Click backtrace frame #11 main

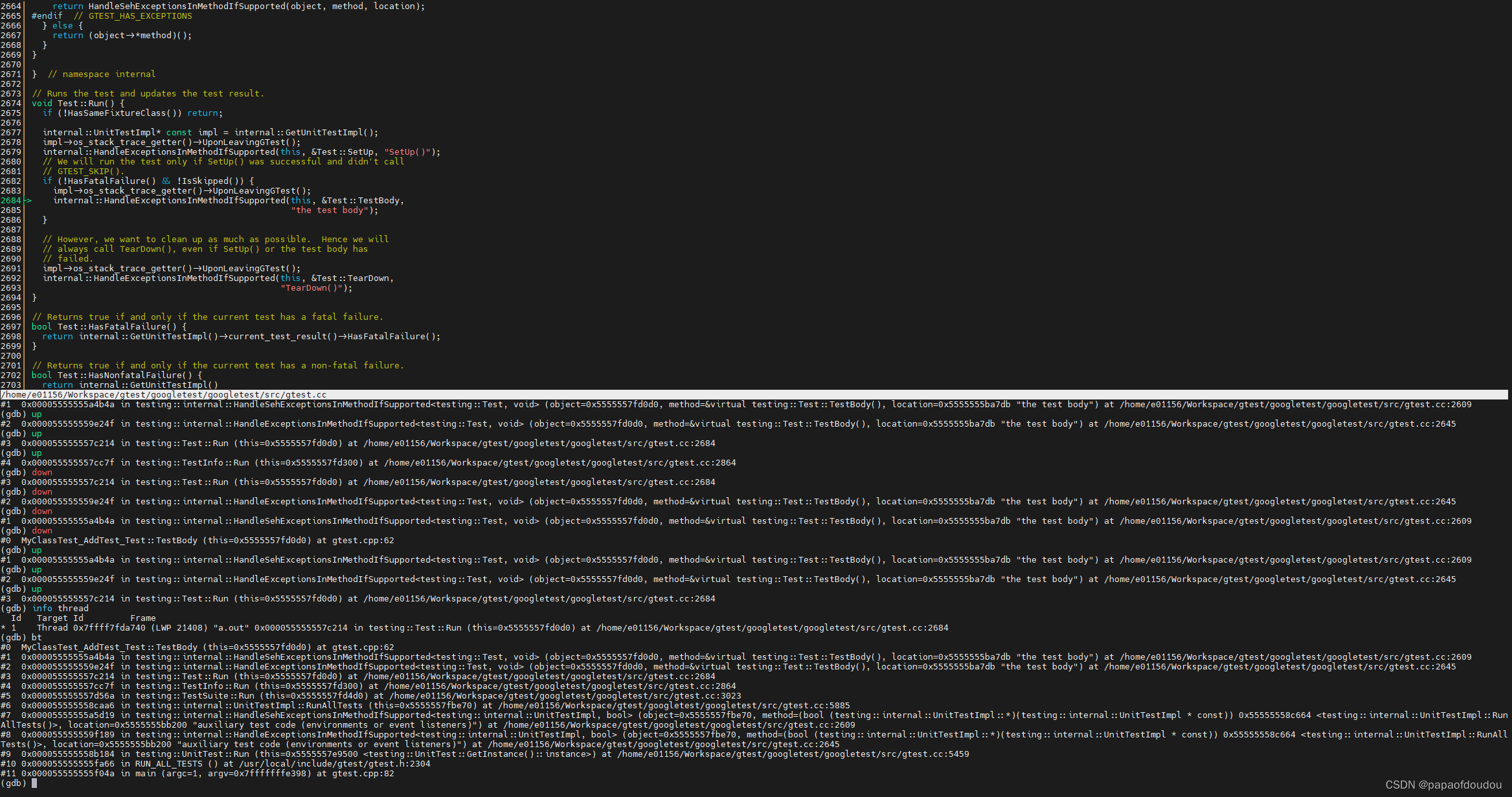(197, 774)
